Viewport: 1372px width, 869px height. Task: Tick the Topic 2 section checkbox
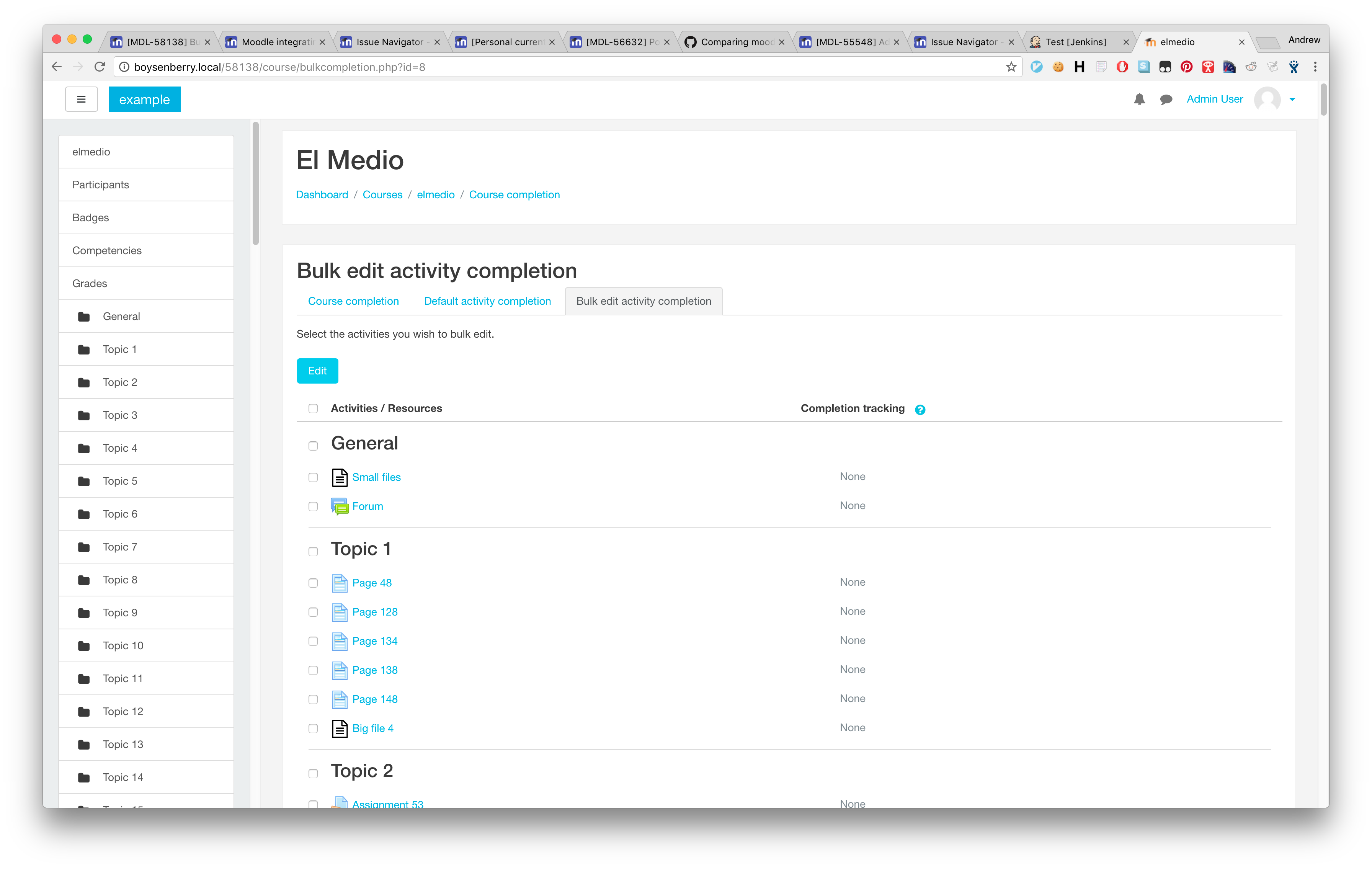(x=313, y=773)
